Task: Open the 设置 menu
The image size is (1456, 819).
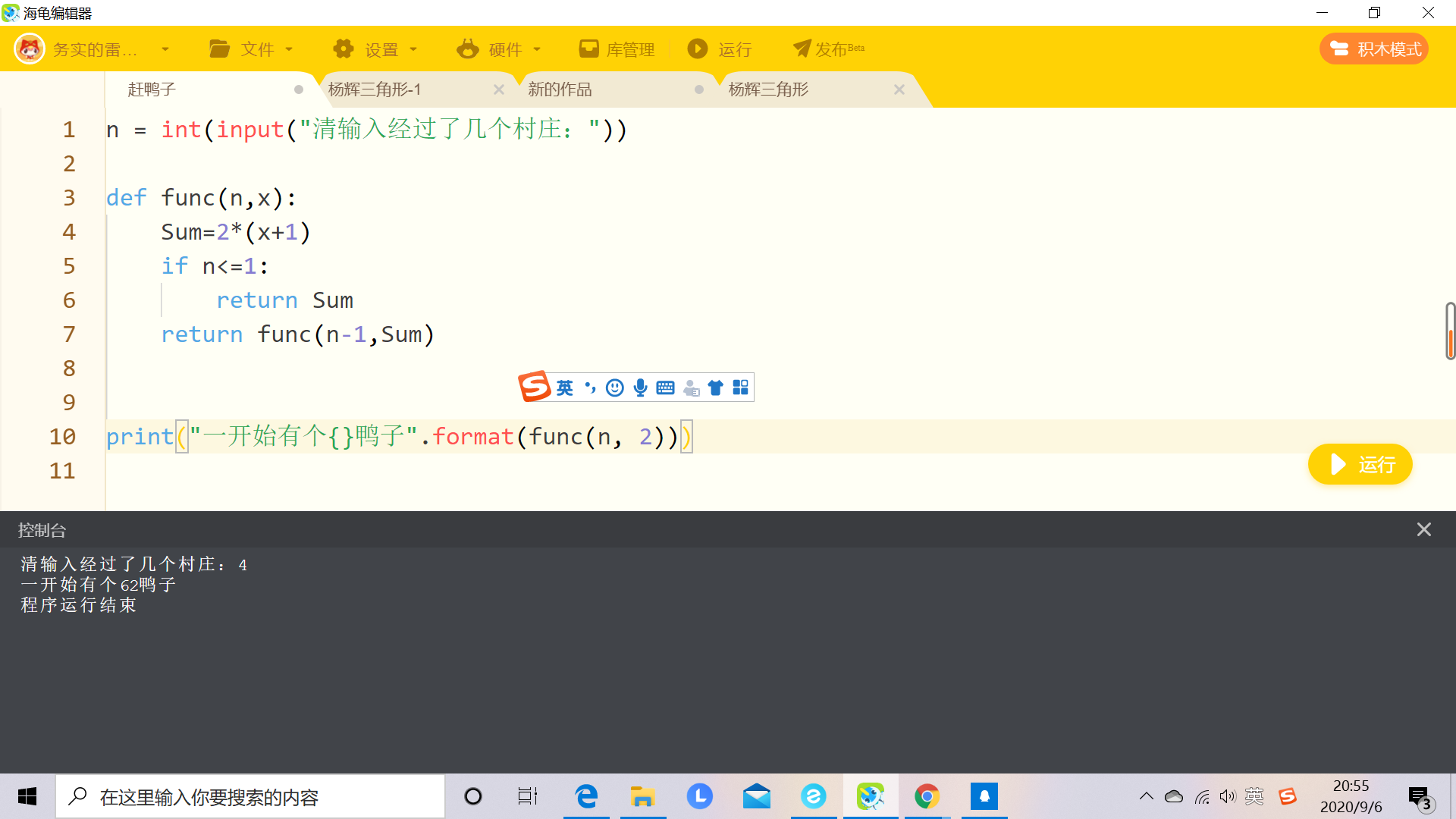Action: [x=375, y=49]
